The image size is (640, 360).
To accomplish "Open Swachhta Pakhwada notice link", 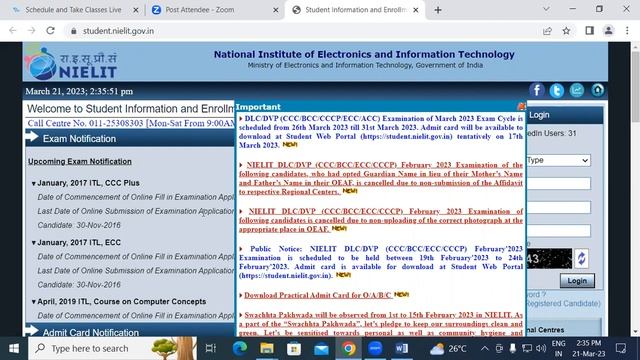I will [381, 324].
